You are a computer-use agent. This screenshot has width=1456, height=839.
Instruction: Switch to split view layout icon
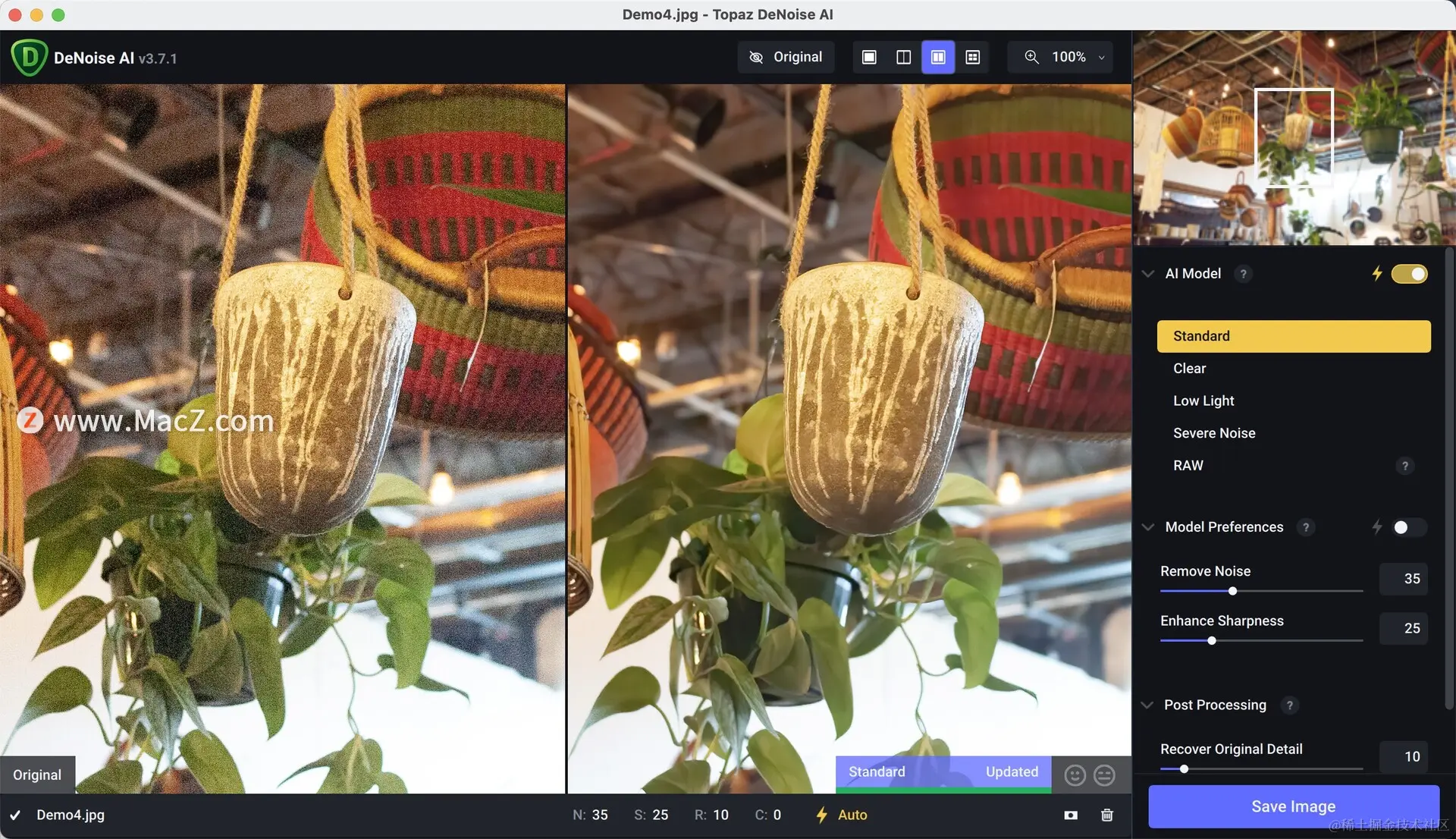tap(903, 57)
